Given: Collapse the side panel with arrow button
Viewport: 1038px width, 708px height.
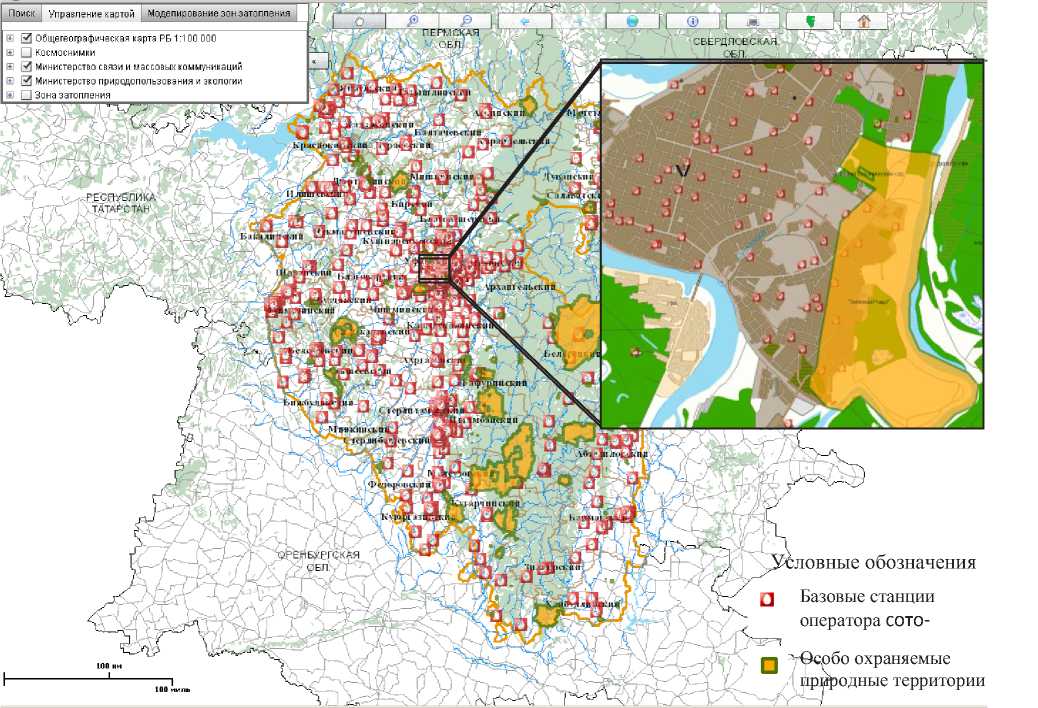Looking at the screenshot, I should tap(318, 61).
